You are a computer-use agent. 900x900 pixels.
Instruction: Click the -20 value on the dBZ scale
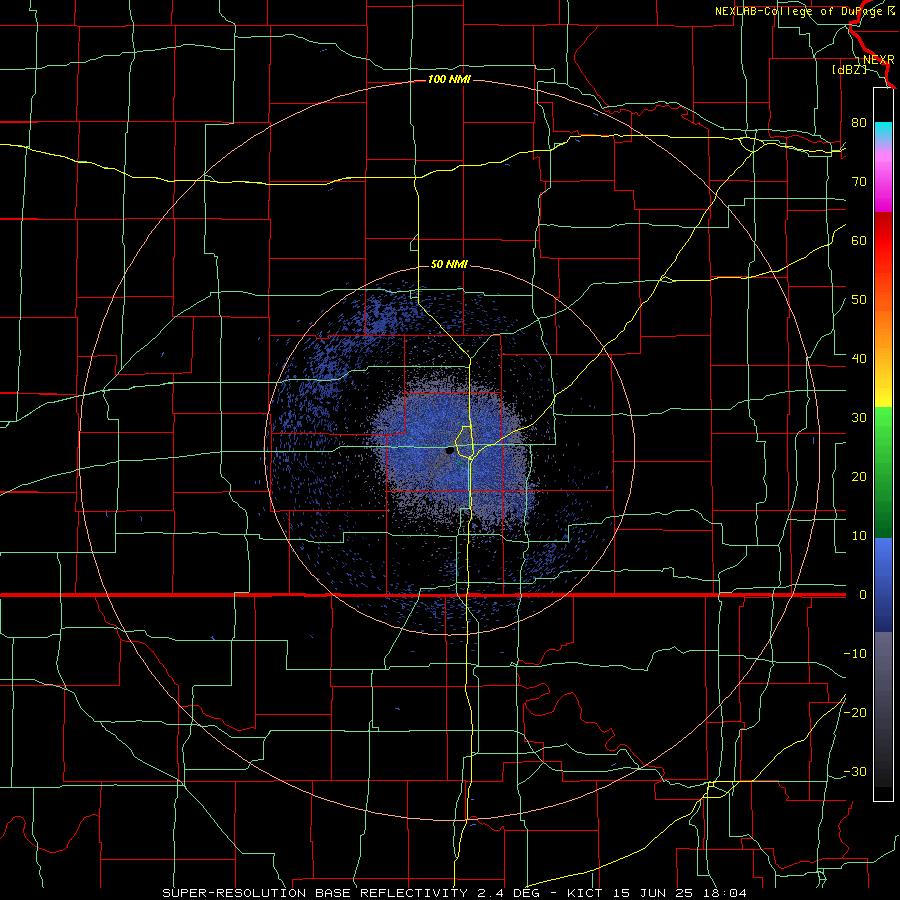point(855,712)
